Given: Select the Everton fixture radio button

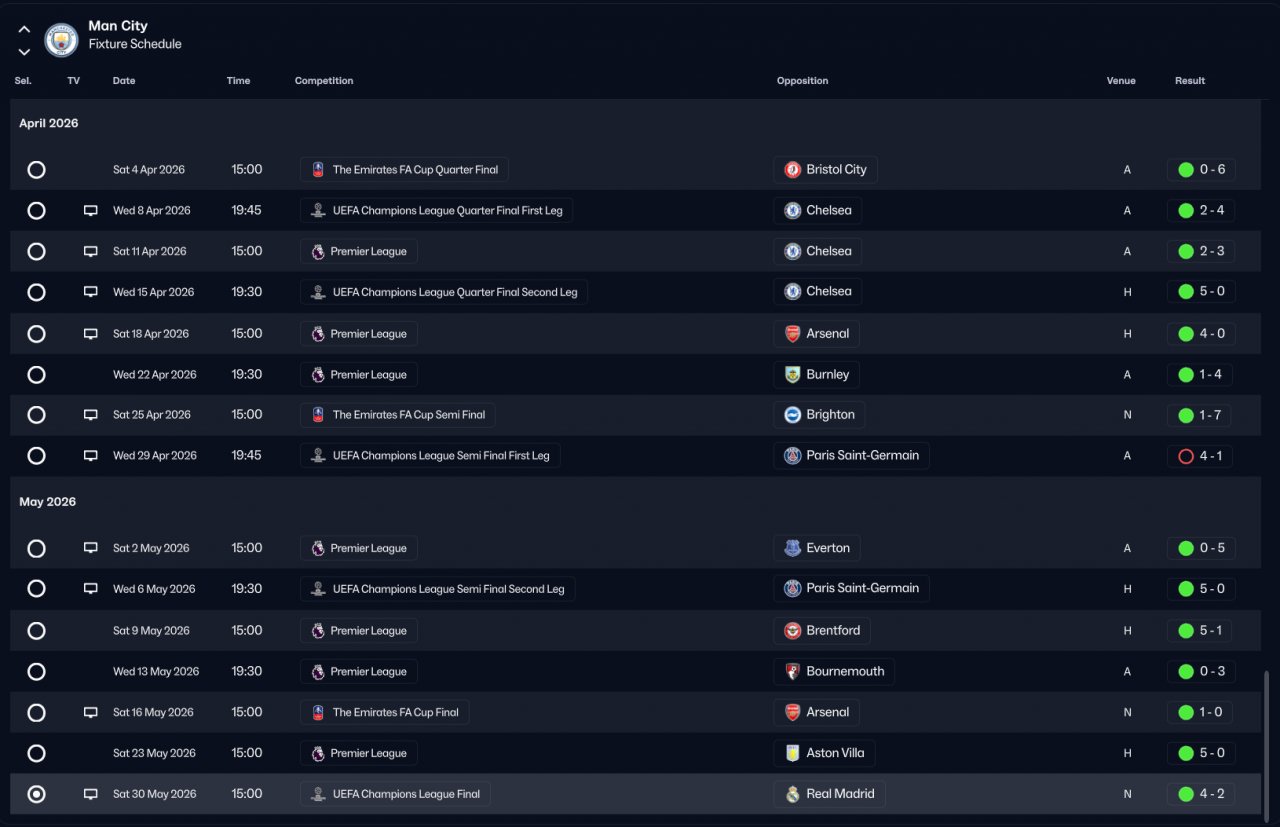Looking at the screenshot, I should [36, 548].
